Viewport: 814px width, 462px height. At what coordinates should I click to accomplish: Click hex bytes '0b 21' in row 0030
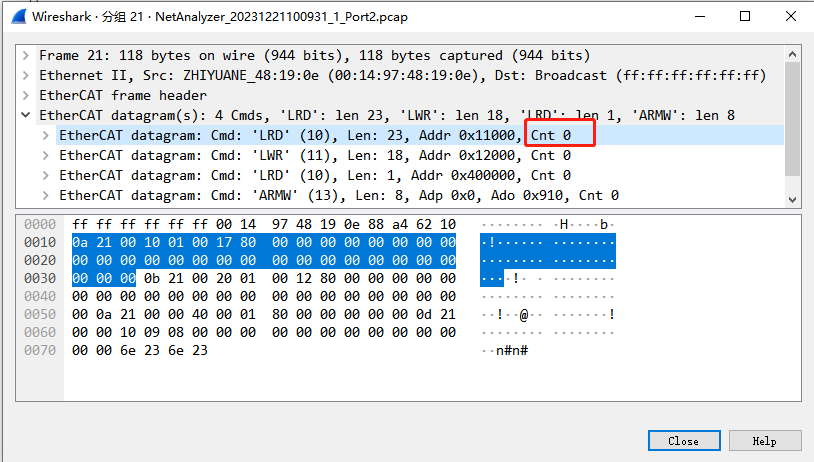pyautogui.click(x=164, y=278)
